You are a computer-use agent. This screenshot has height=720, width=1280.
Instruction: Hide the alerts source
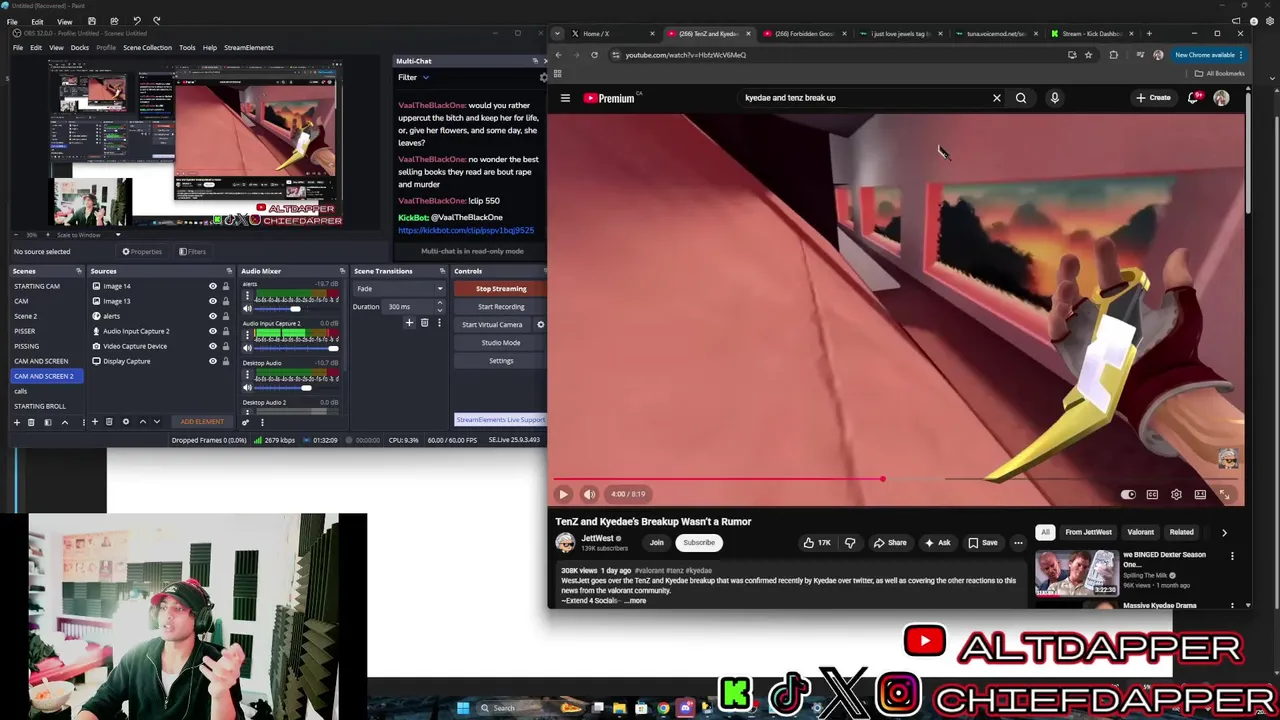coord(212,316)
